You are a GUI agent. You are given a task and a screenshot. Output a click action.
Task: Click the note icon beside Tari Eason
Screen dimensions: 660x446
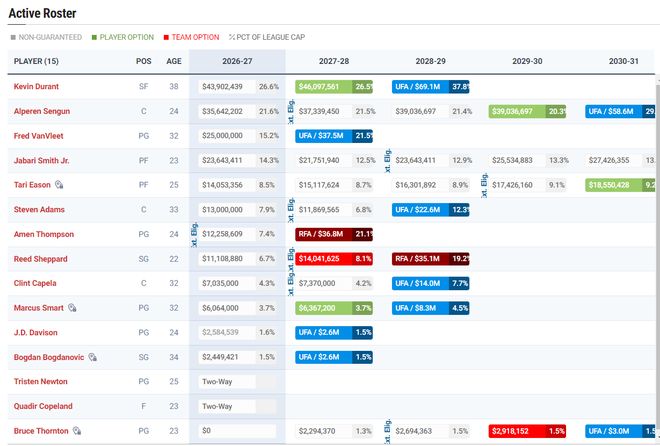[59, 185]
